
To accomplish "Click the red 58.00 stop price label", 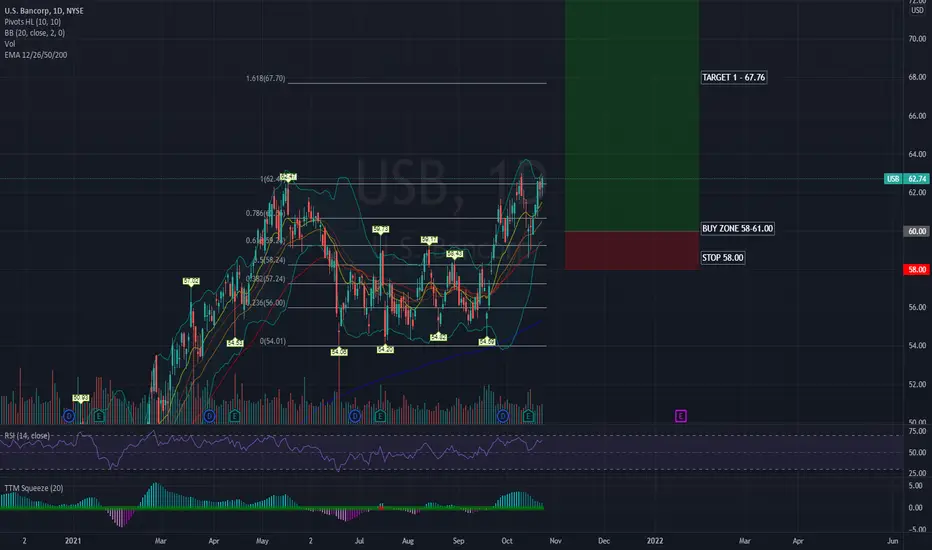I will pos(917,269).
